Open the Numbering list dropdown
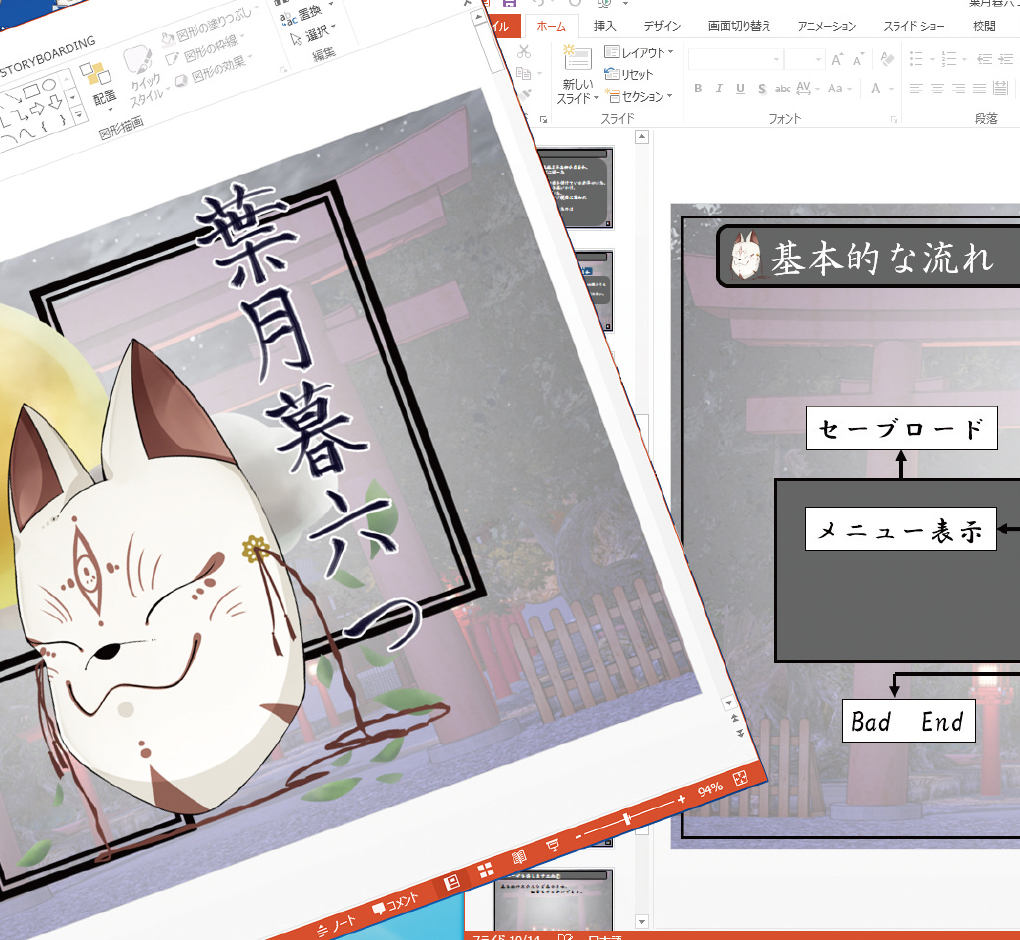Screen dimensions: 1020x940 (x=955, y=59)
